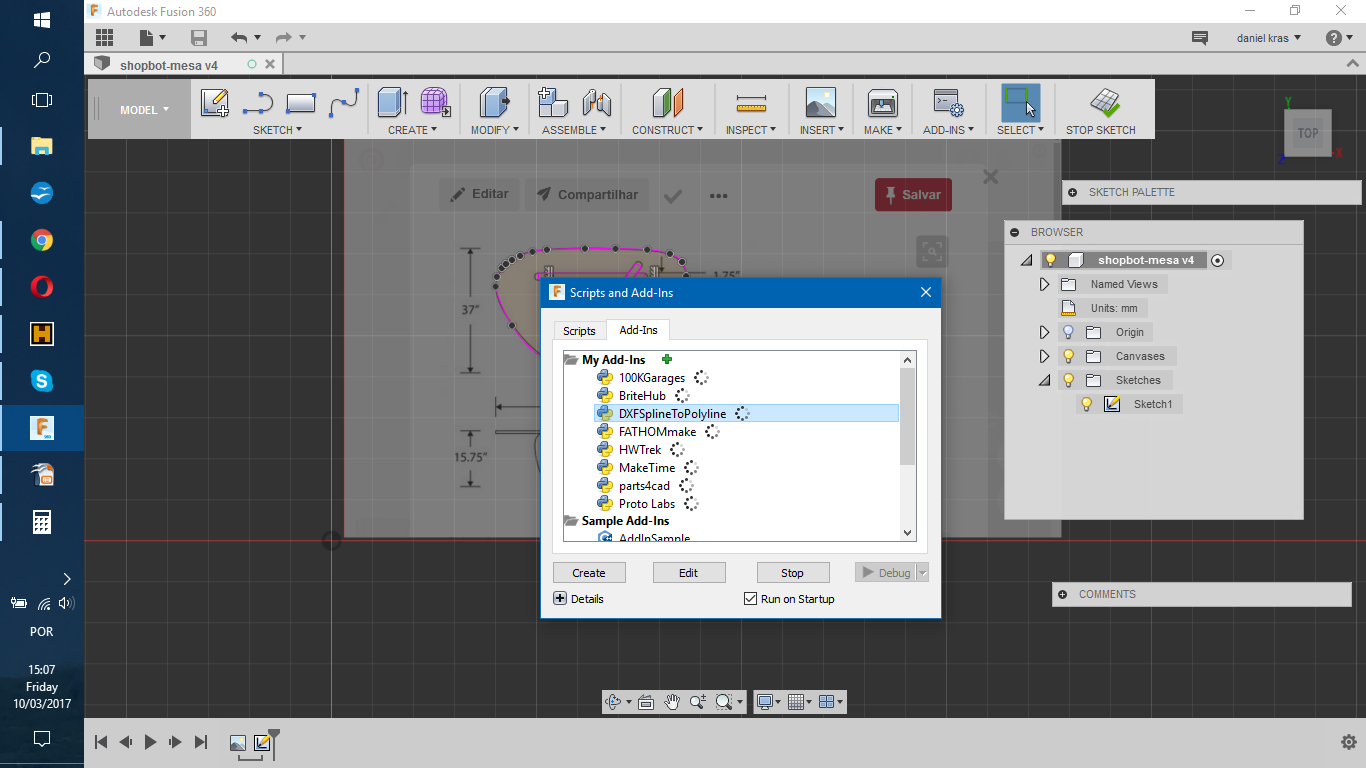Click the Stop button in dialog
The width and height of the screenshot is (1366, 768).
(x=793, y=573)
